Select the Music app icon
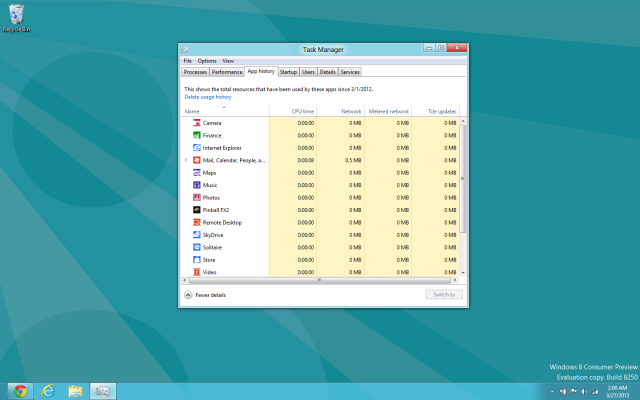The image size is (640, 400). tap(196, 185)
